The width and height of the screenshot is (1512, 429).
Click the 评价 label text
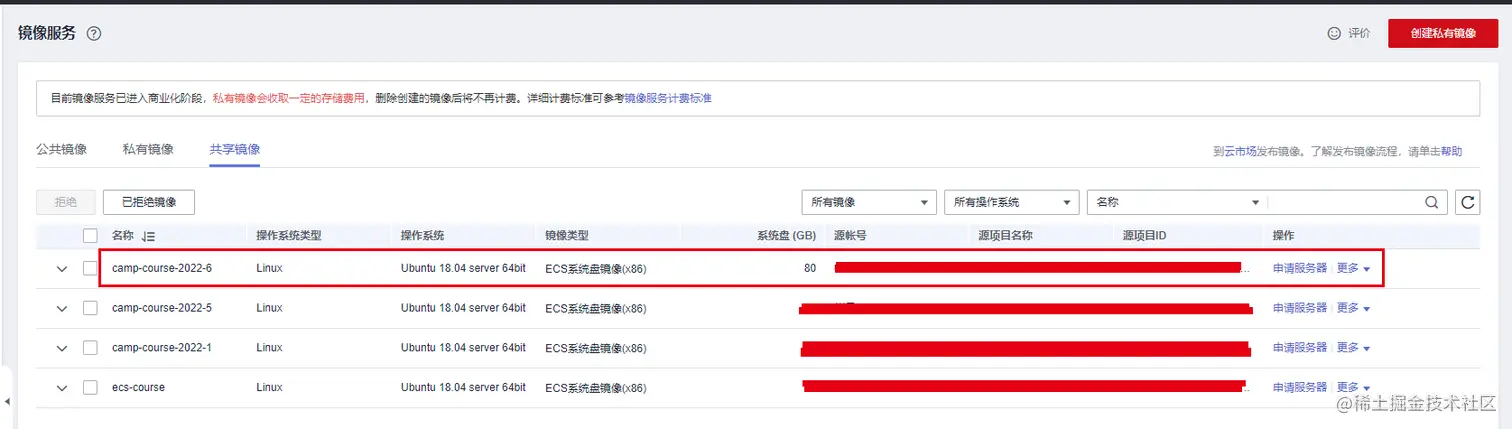[1359, 33]
